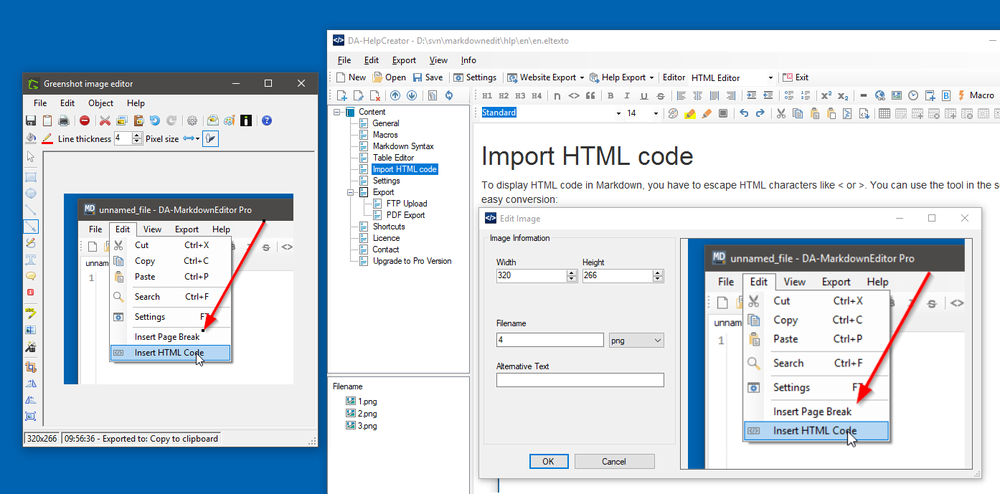Open the Standard paragraph style dropdown

[618, 113]
